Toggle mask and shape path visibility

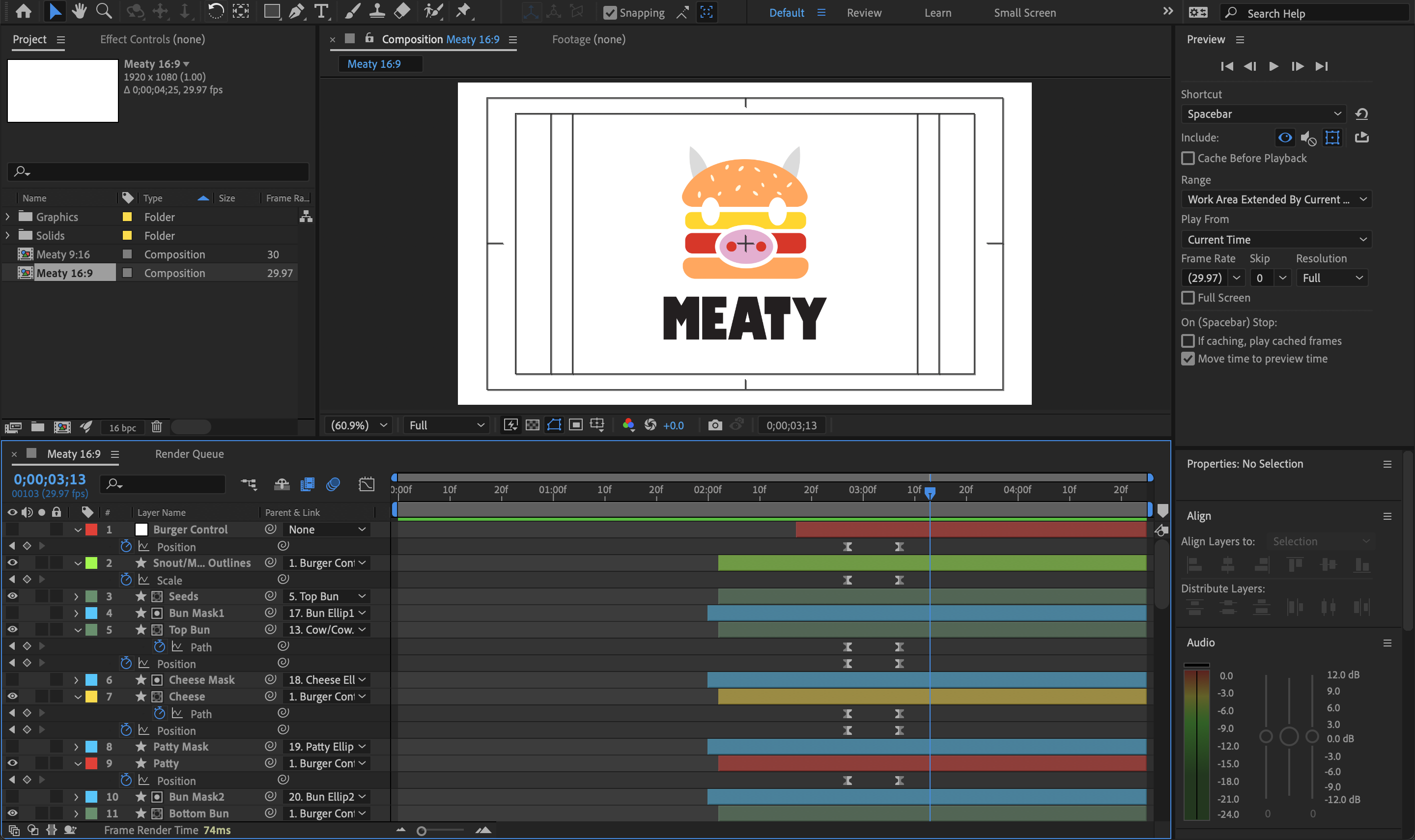[x=554, y=425]
